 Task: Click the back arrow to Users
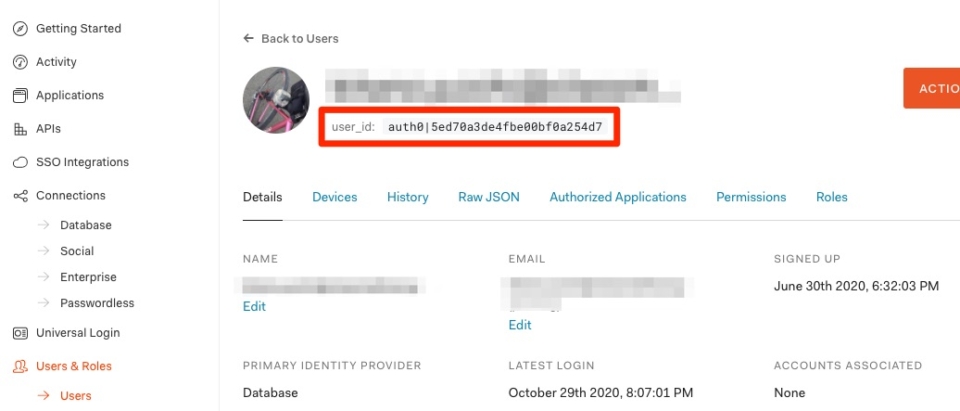pos(248,39)
